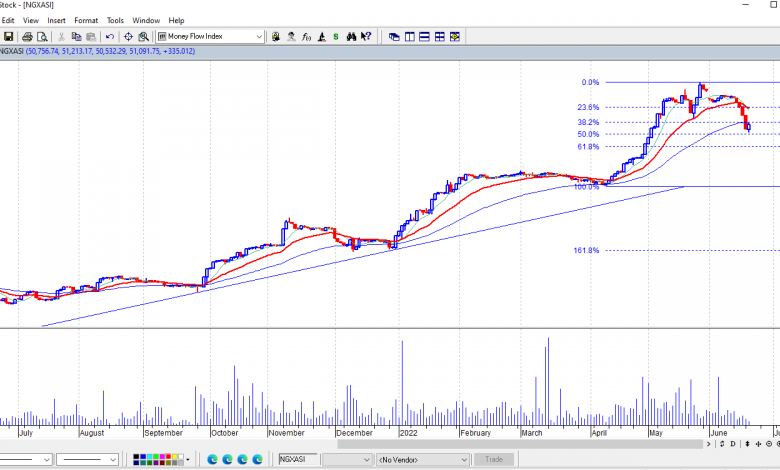The width and height of the screenshot is (780, 470).
Task: Click the Print icon
Action: tap(27, 36)
